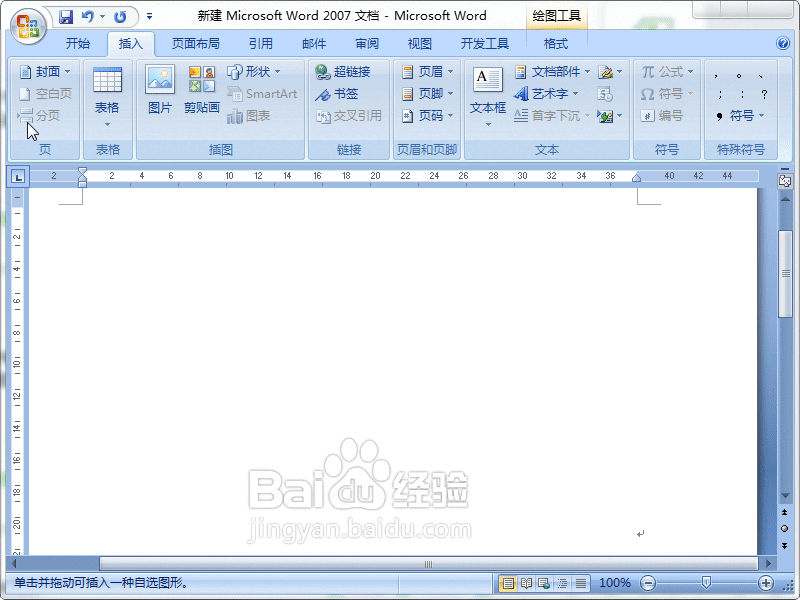The image size is (800, 600).
Task: Click the horizontal scroll right arrow
Action: point(768,564)
